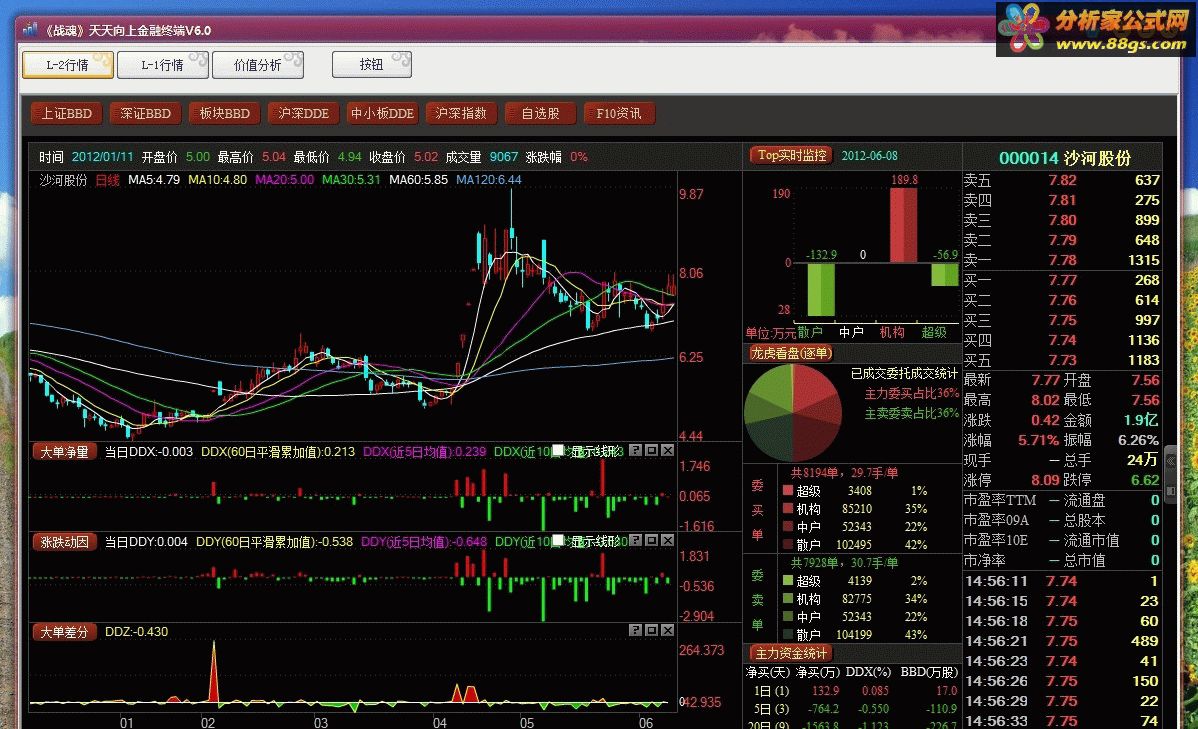Click the 涨跌动因 indicator label
The width and height of the screenshot is (1198, 729).
(64, 542)
